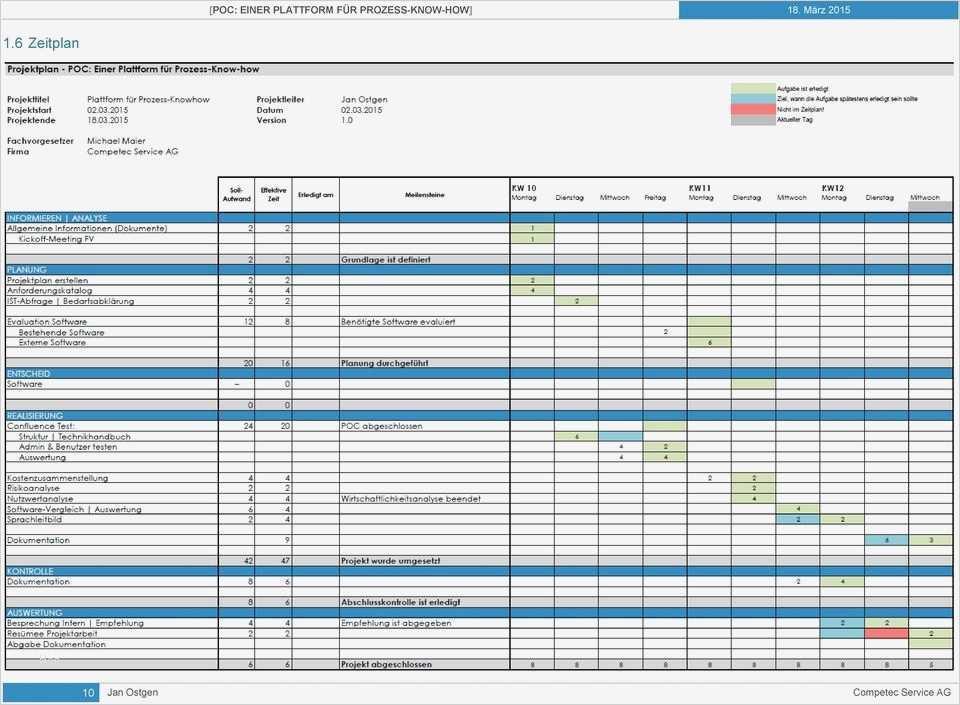Select the 'Besprechung Intern | Empfehlung' row

(x=479, y=623)
